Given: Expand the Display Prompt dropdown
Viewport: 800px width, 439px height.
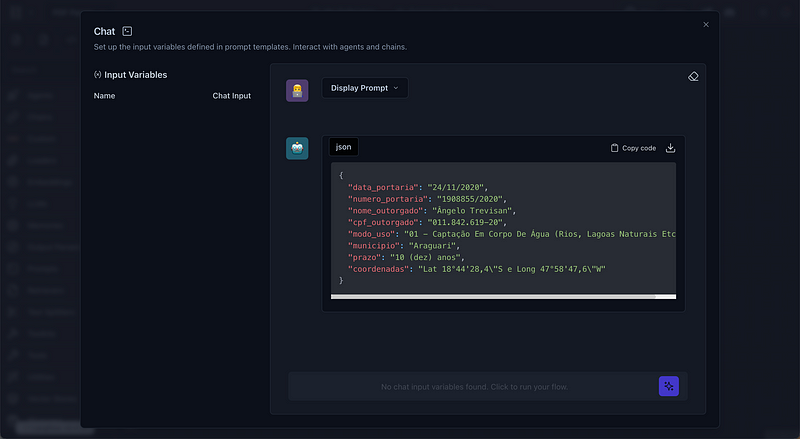Looking at the screenshot, I should pyautogui.click(x=364, y=88).
